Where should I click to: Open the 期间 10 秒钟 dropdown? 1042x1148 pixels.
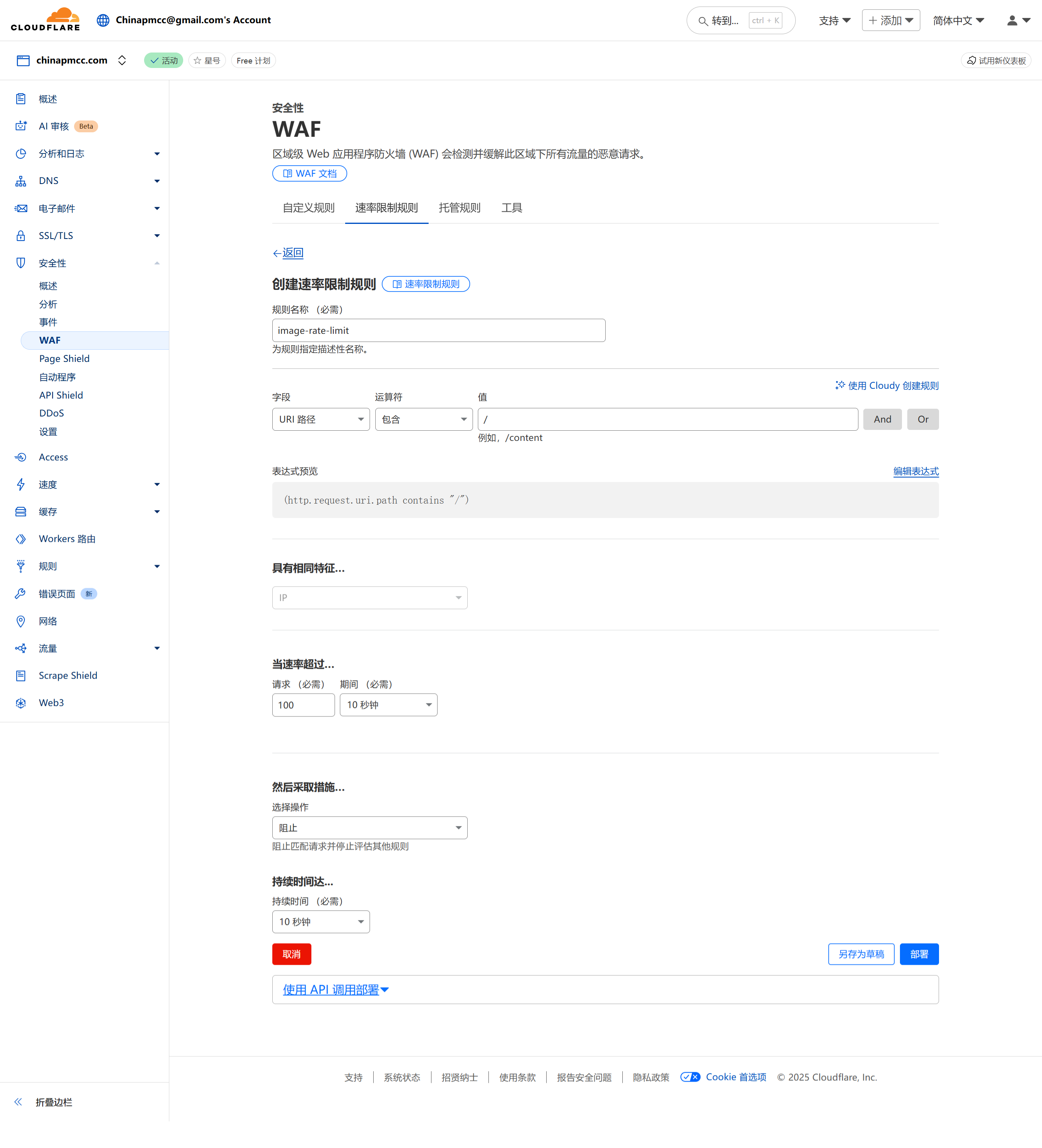point(388,705)
